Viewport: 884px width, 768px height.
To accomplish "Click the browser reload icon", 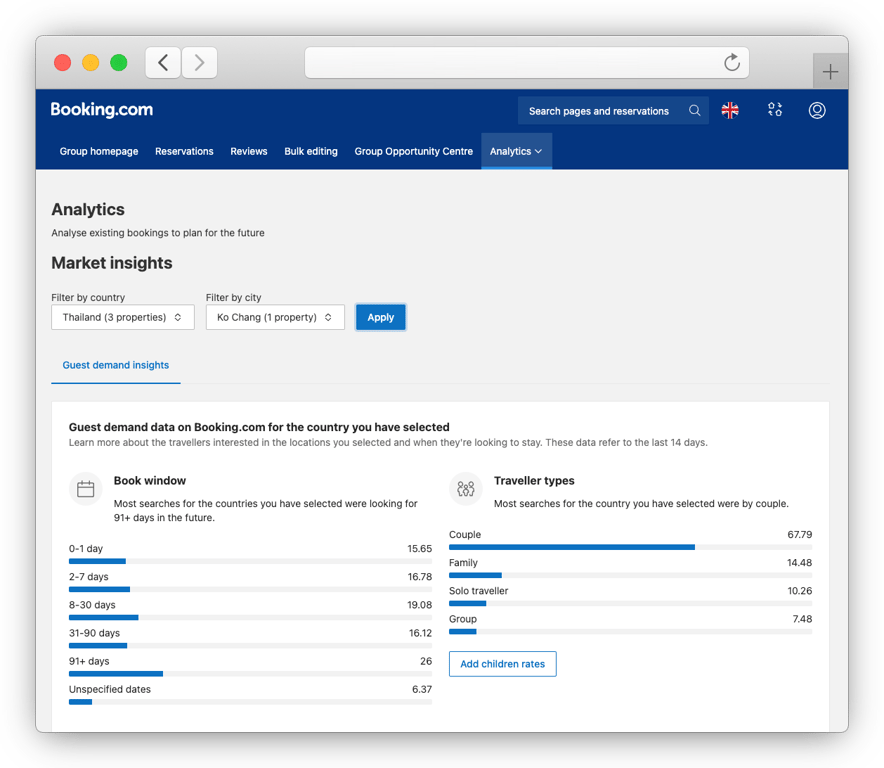I will coord(732,63).
